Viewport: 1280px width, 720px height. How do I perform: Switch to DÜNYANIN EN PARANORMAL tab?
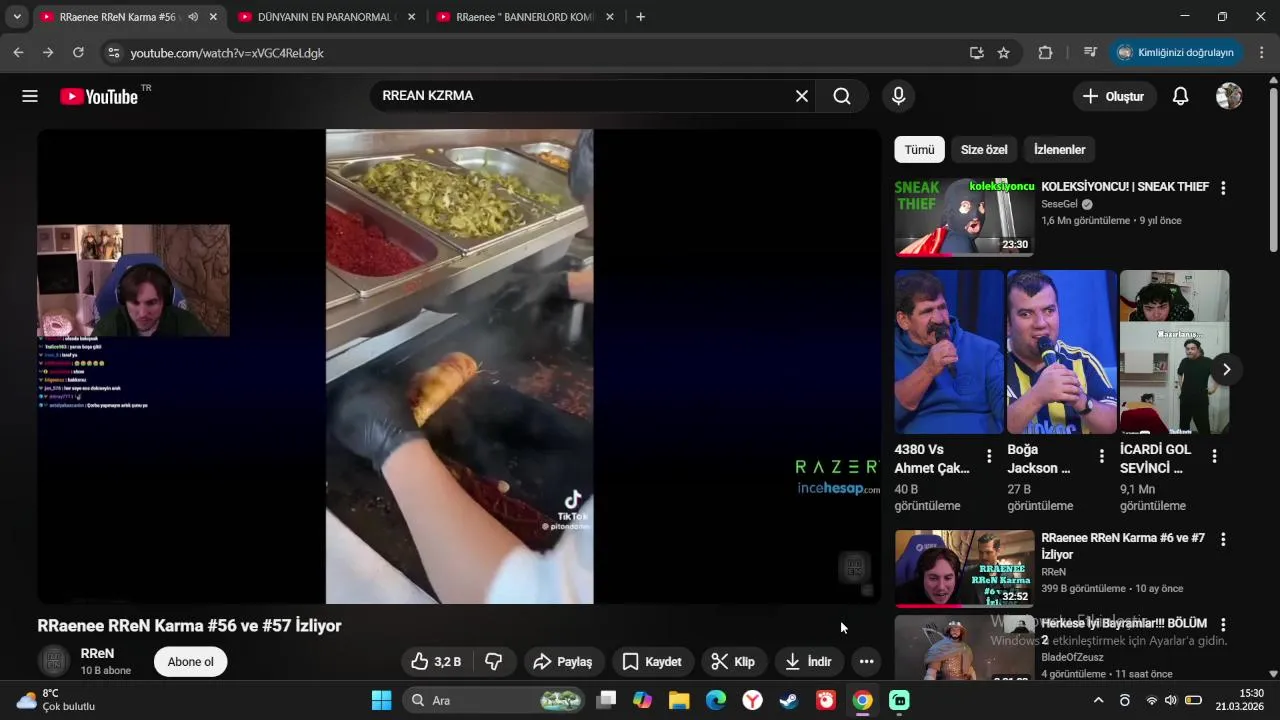[327, 17]
